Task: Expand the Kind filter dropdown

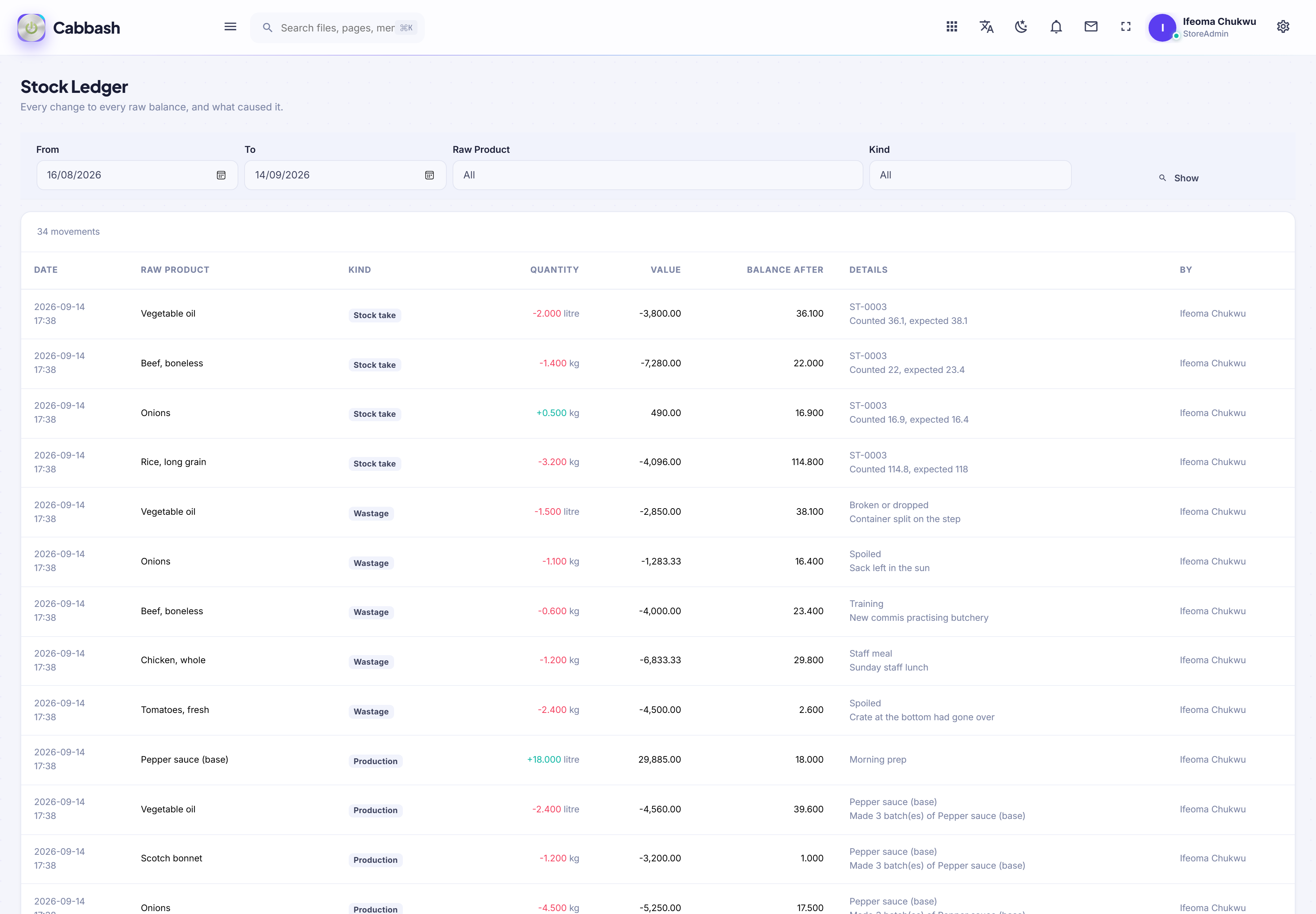Action: 970,175
